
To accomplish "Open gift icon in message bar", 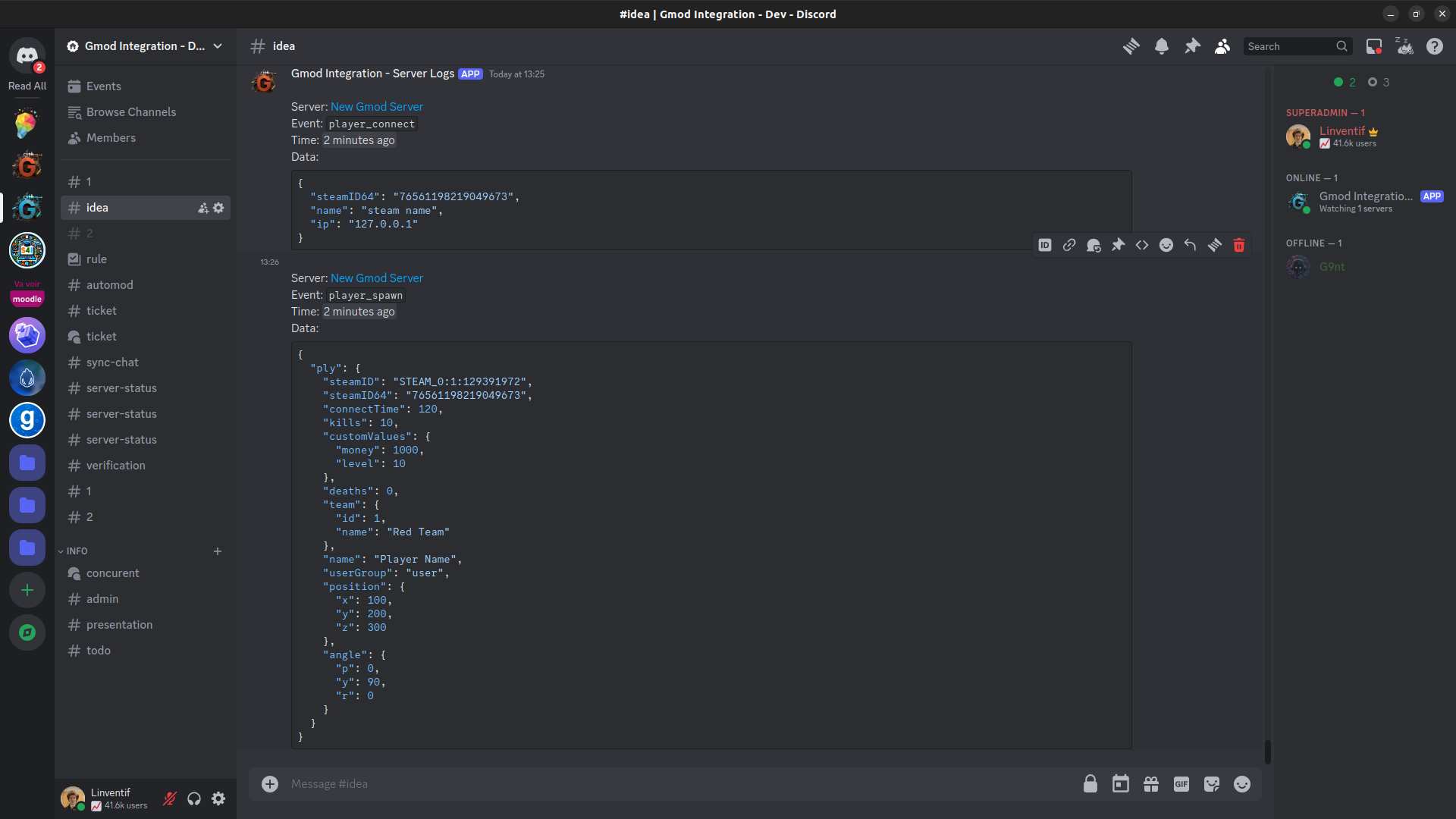I will tap(1151, 784).
